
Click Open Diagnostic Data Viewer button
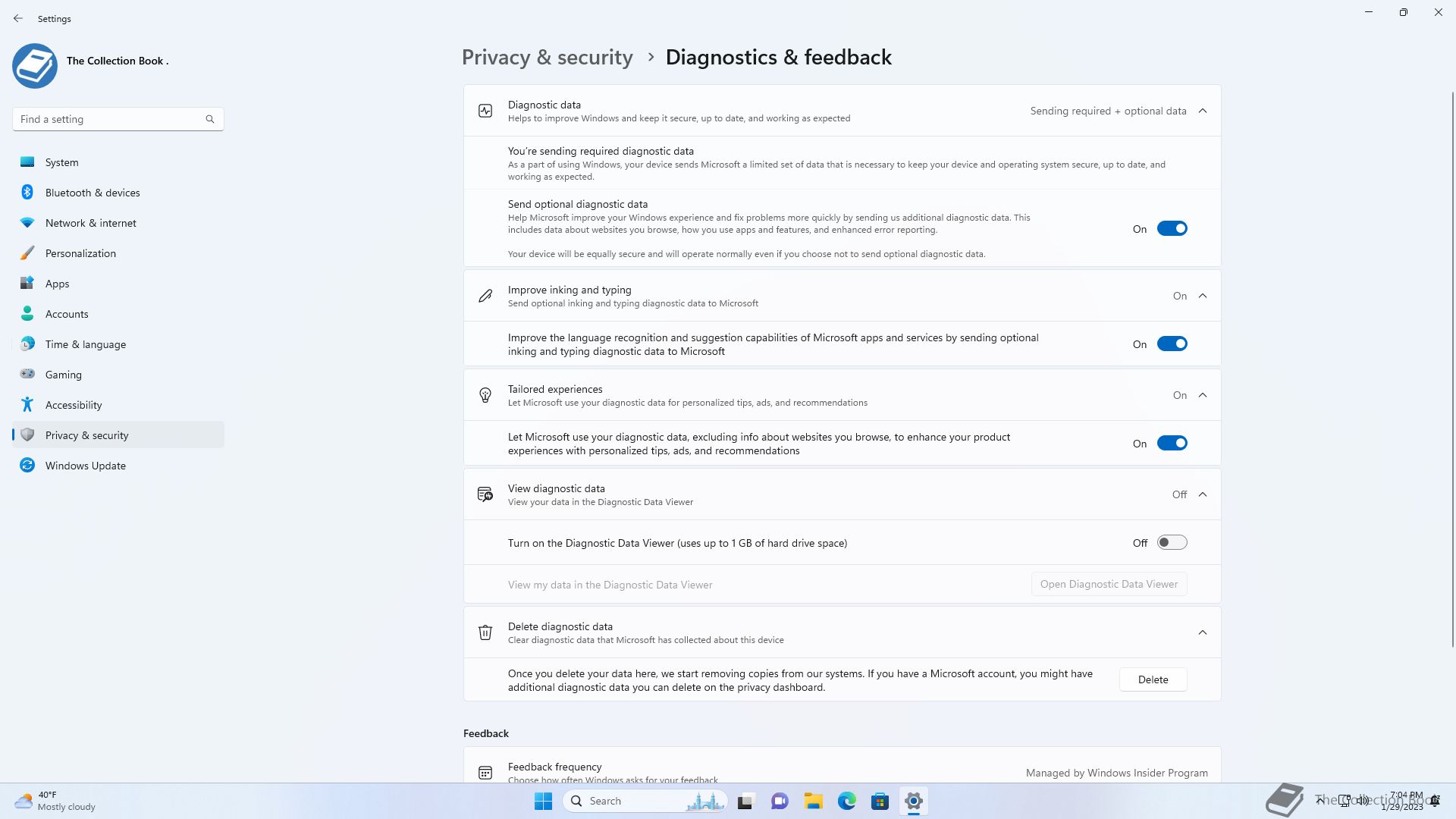[1109, 585]
